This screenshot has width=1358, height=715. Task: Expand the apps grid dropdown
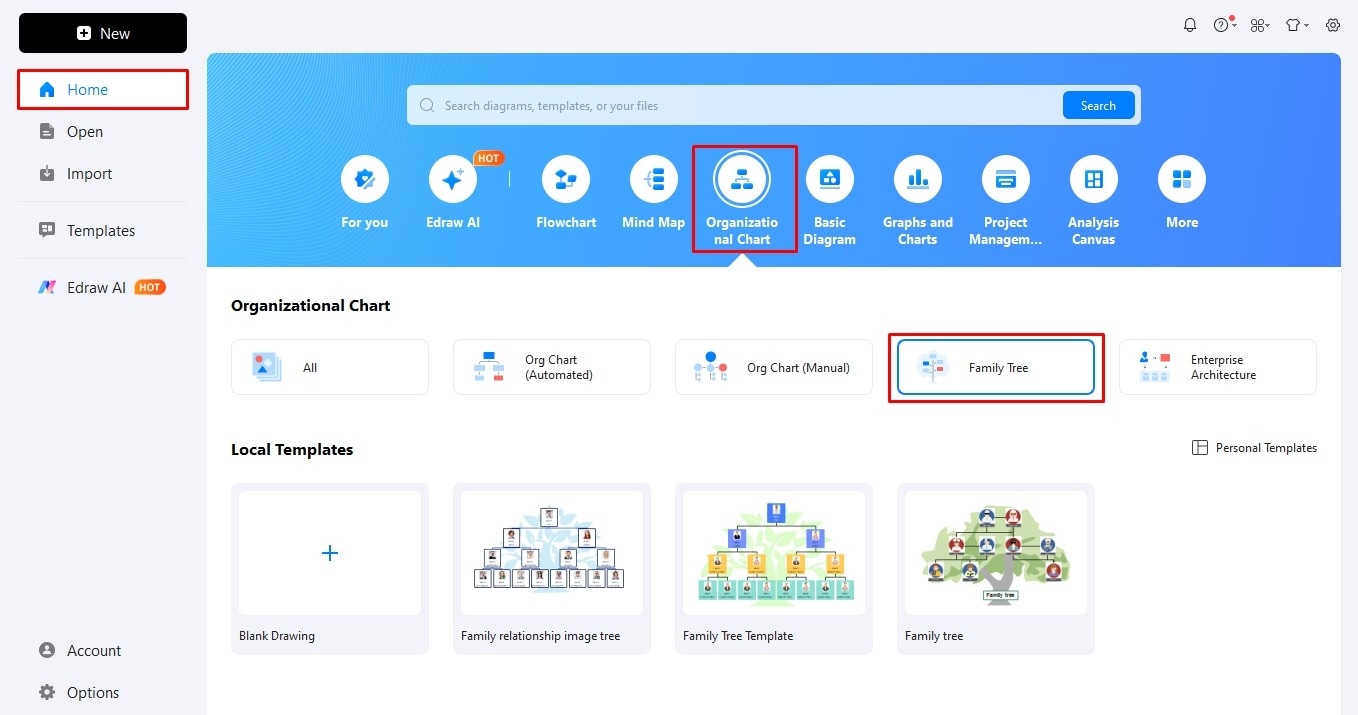tap(1260, 25)
